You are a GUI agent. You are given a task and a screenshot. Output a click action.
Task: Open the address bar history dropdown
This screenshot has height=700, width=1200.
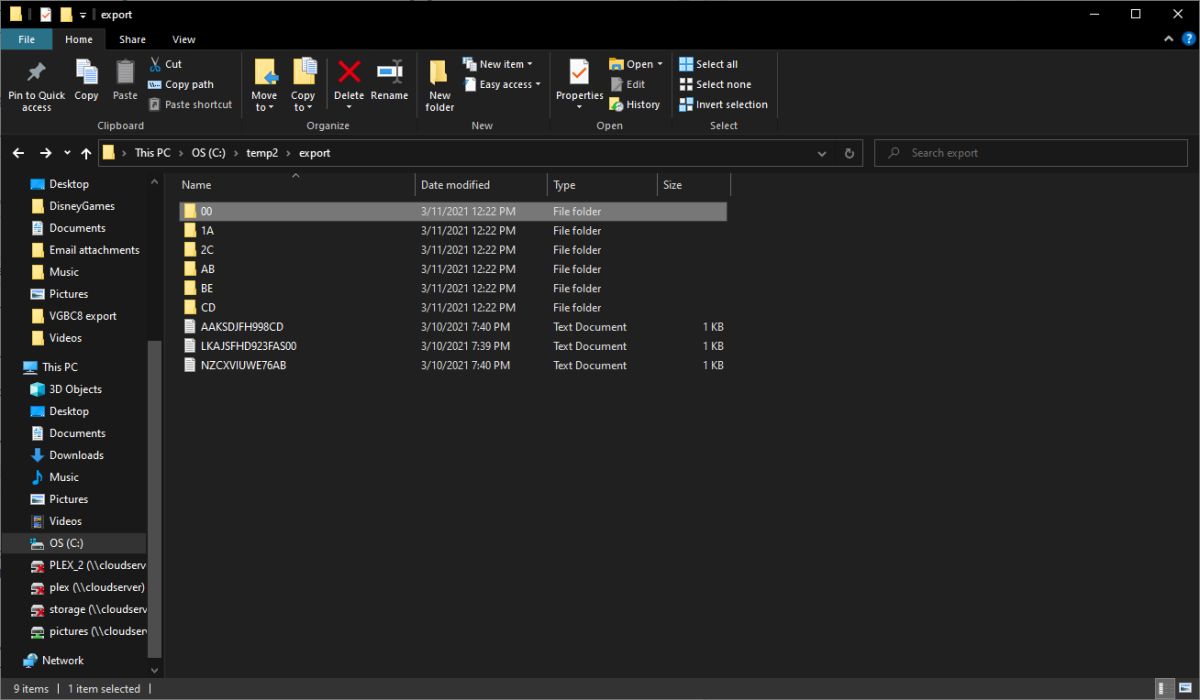pyautogui.click(x=822, y=153)
